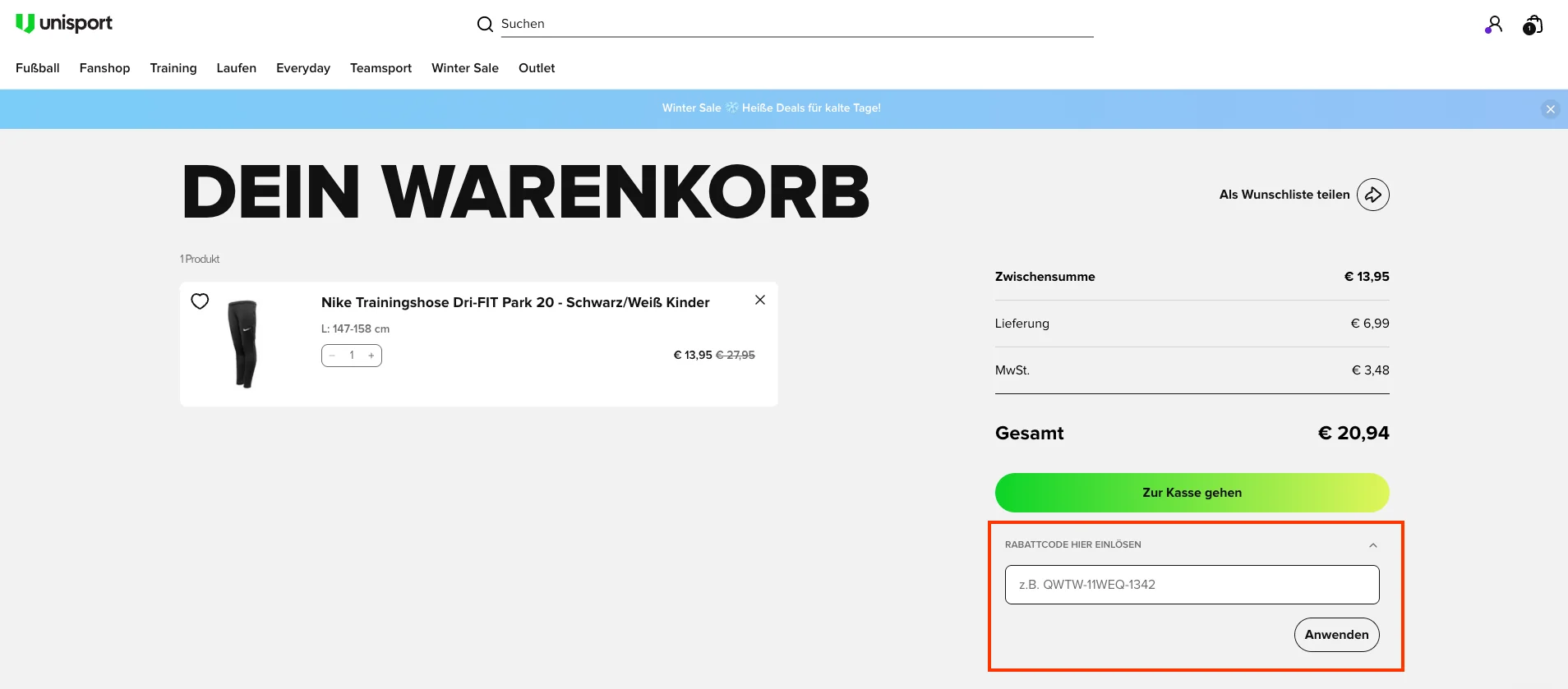1568x689 pixels.
Task: Click the Winter Sale Heiße Deals banner text
Action: point(772,108)
